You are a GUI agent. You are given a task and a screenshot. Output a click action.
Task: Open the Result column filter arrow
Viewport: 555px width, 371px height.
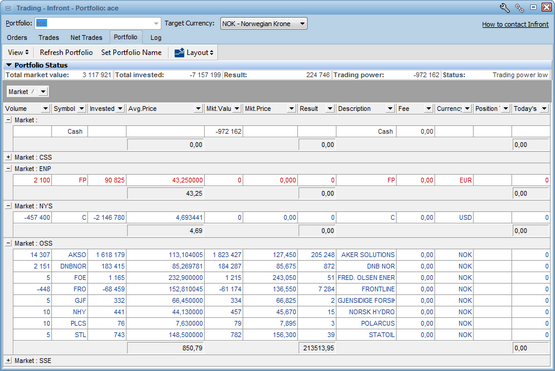pyautogui.click(x=330, y=109)
